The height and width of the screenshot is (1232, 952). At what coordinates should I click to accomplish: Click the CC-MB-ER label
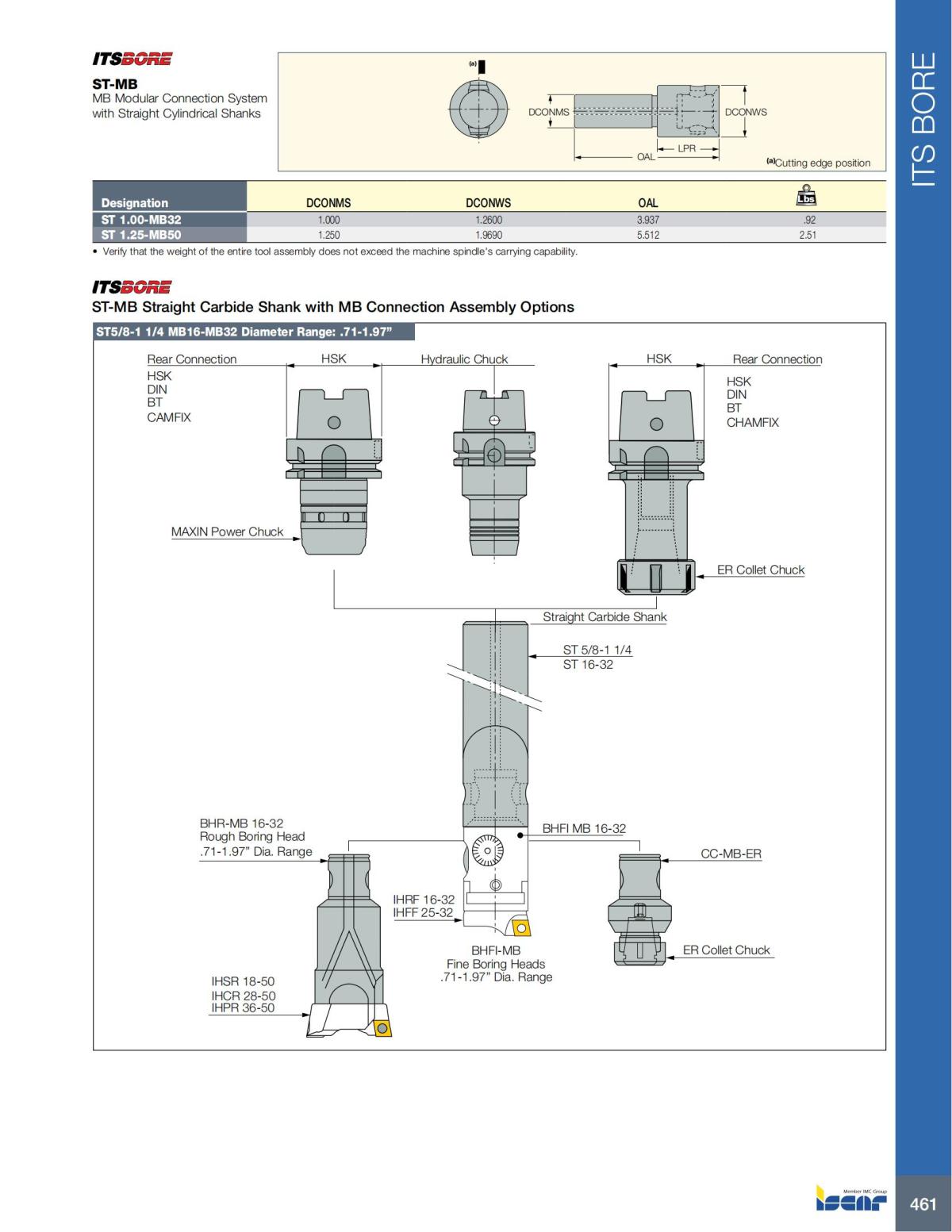tap(731, 854)
